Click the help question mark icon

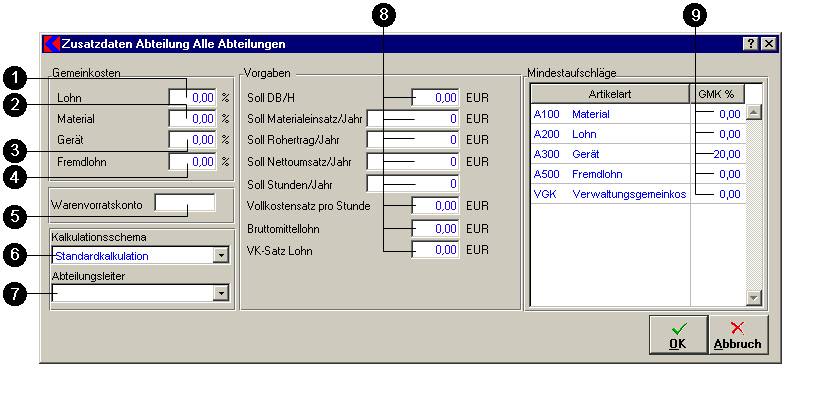[750, 44]
